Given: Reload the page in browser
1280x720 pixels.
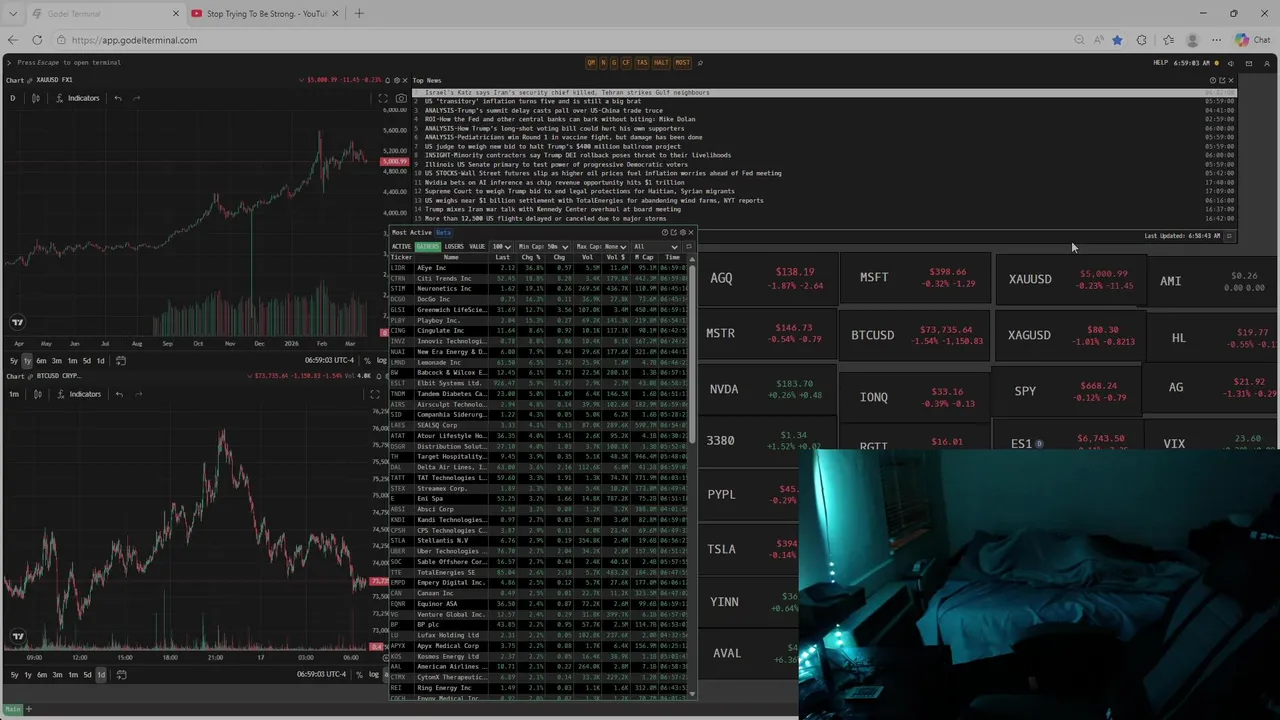Looking at the screenshot, I should point(37,40).
